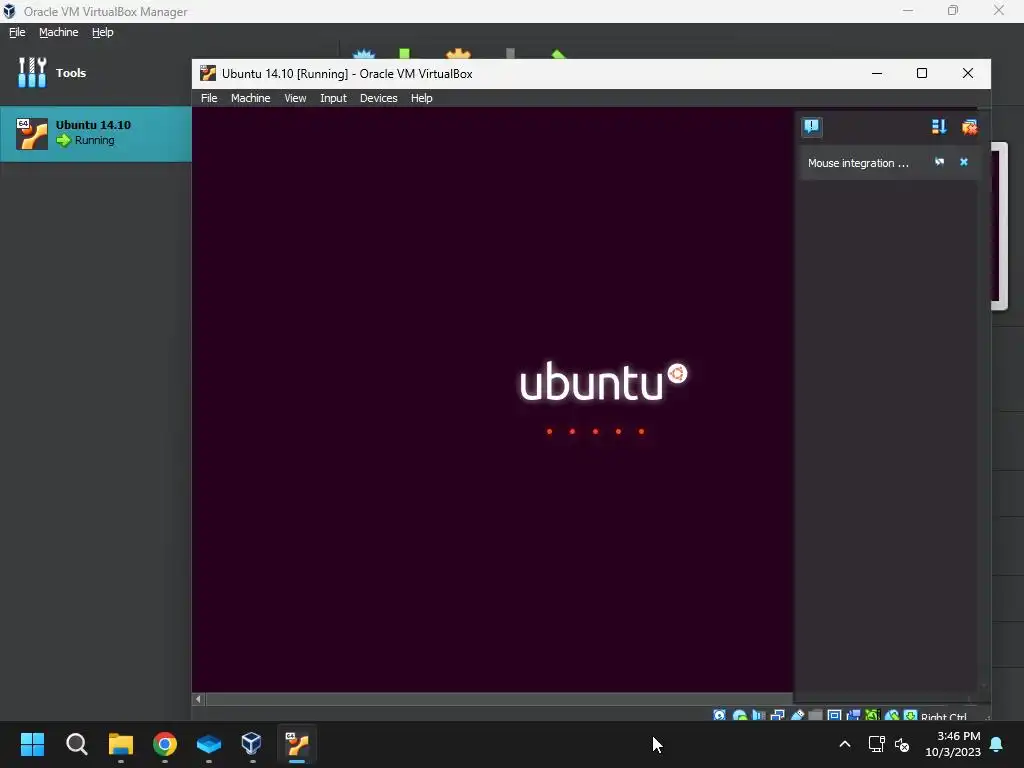The height and width of the screenshot is (768, 1024).
Task: Maximize the Ubuntu 14.10 VM window
Action: 921,73
